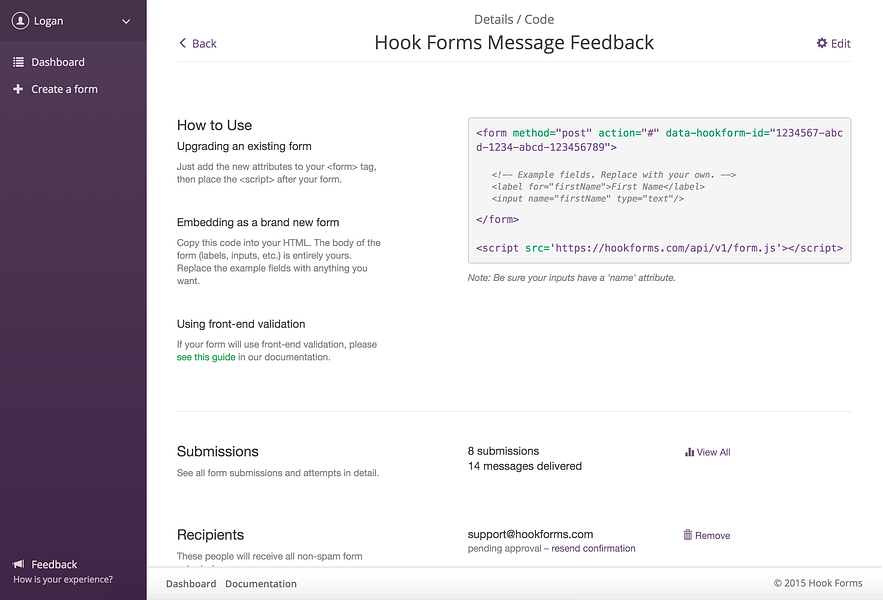Click the Dashboard list icon in sidebar
Viewport: 883px width, 600px height.
[19, 62]
